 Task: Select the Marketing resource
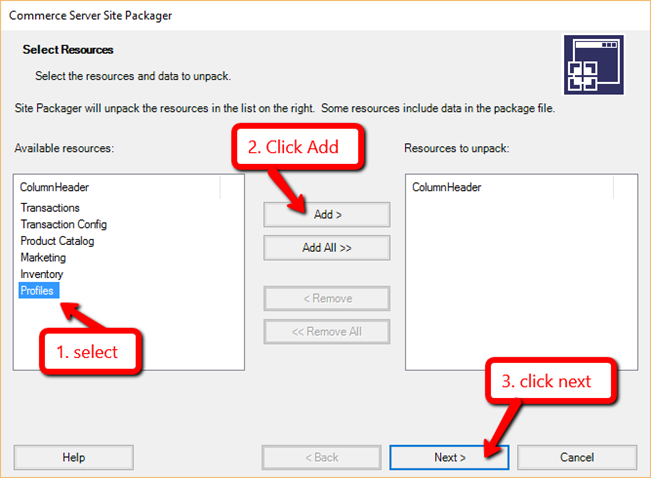coord(43,257)
